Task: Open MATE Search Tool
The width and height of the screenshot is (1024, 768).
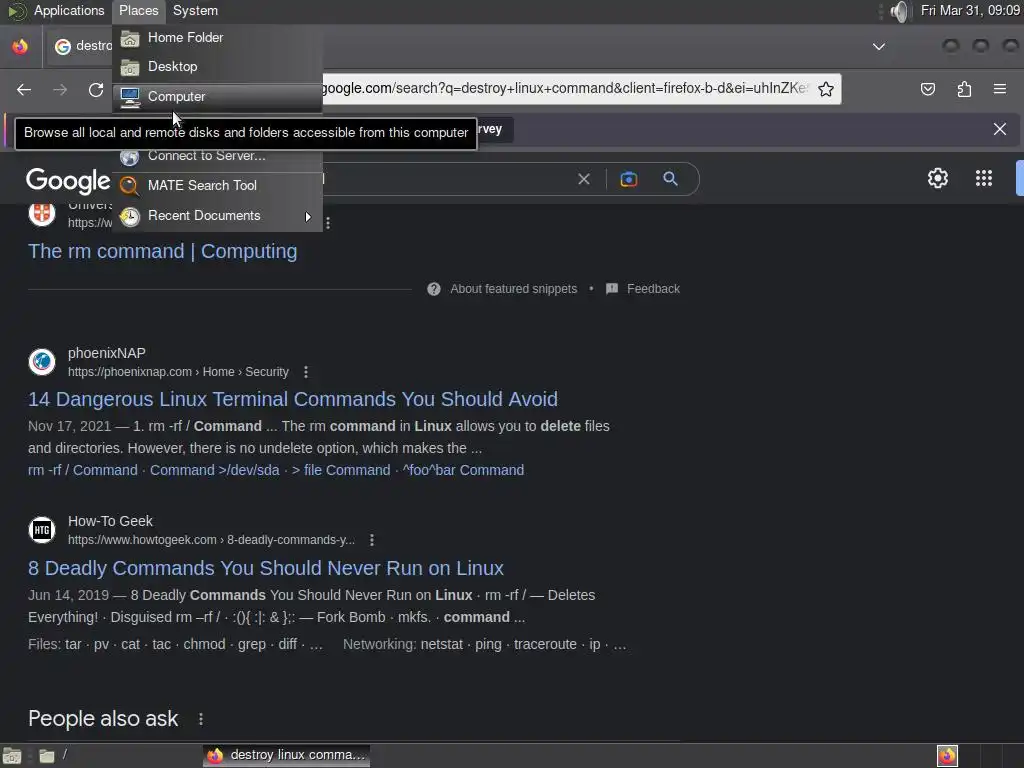Action: click(x=217, y=185)
